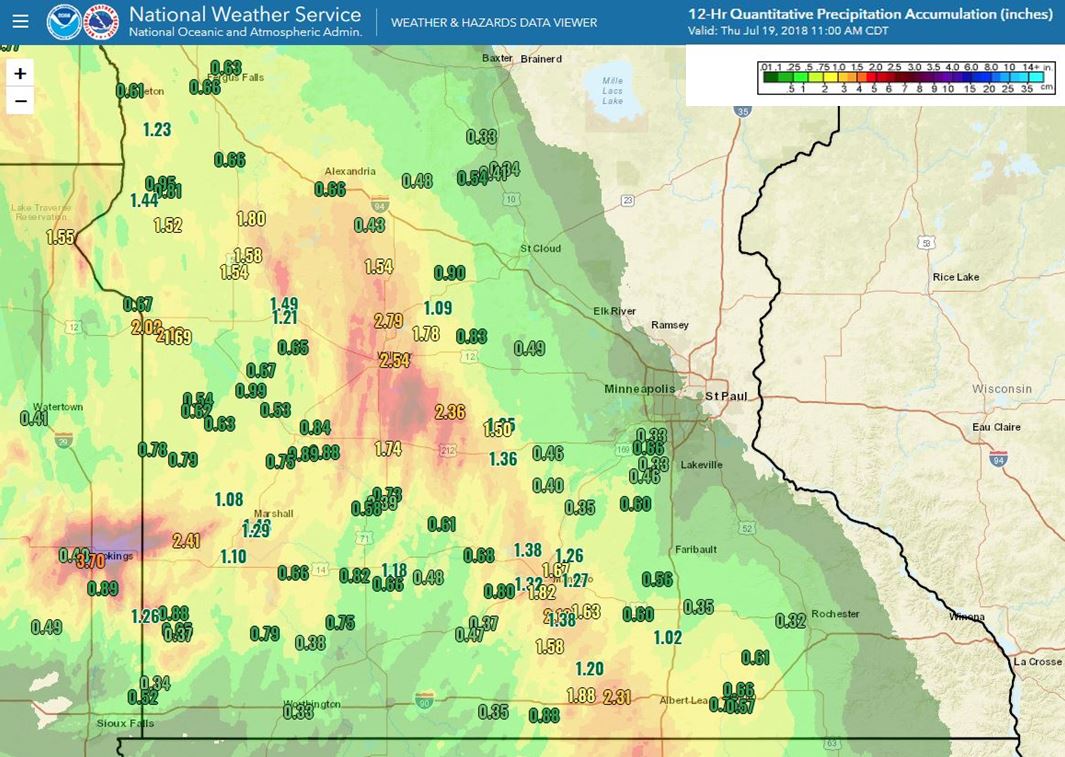Click National Weather Service title
The image size is (1065, 757).
[x=245, y=14]
